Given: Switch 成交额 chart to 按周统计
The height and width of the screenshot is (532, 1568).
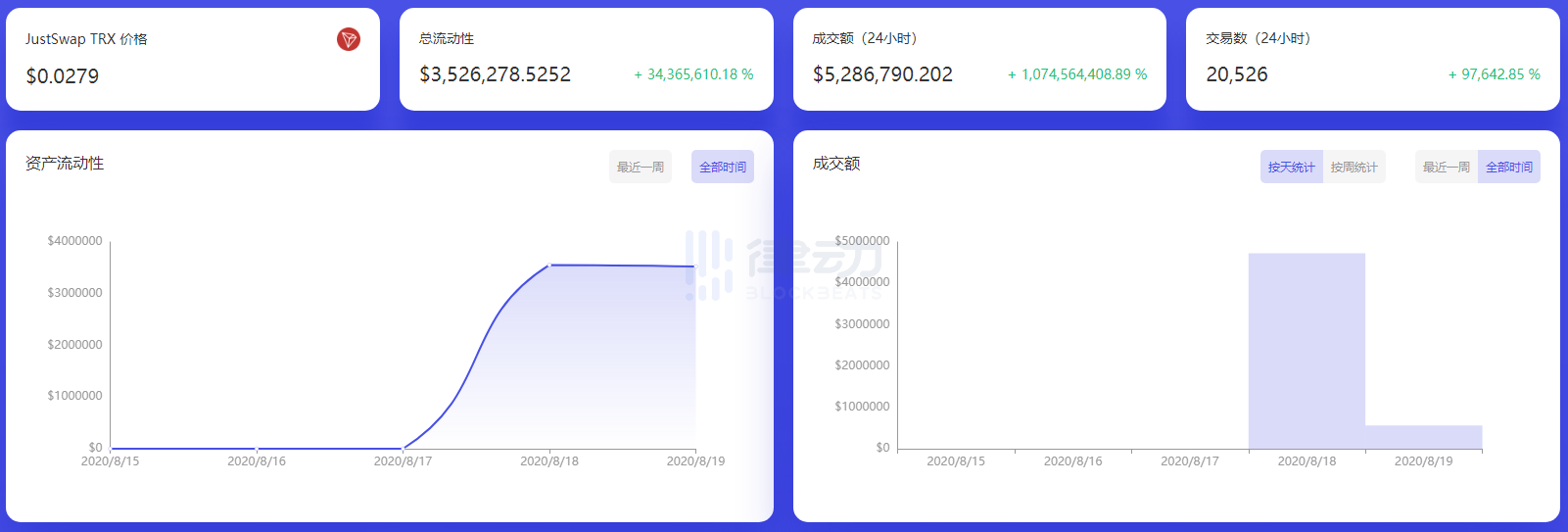Looking at the screenshot, I should click(1354, 167).
